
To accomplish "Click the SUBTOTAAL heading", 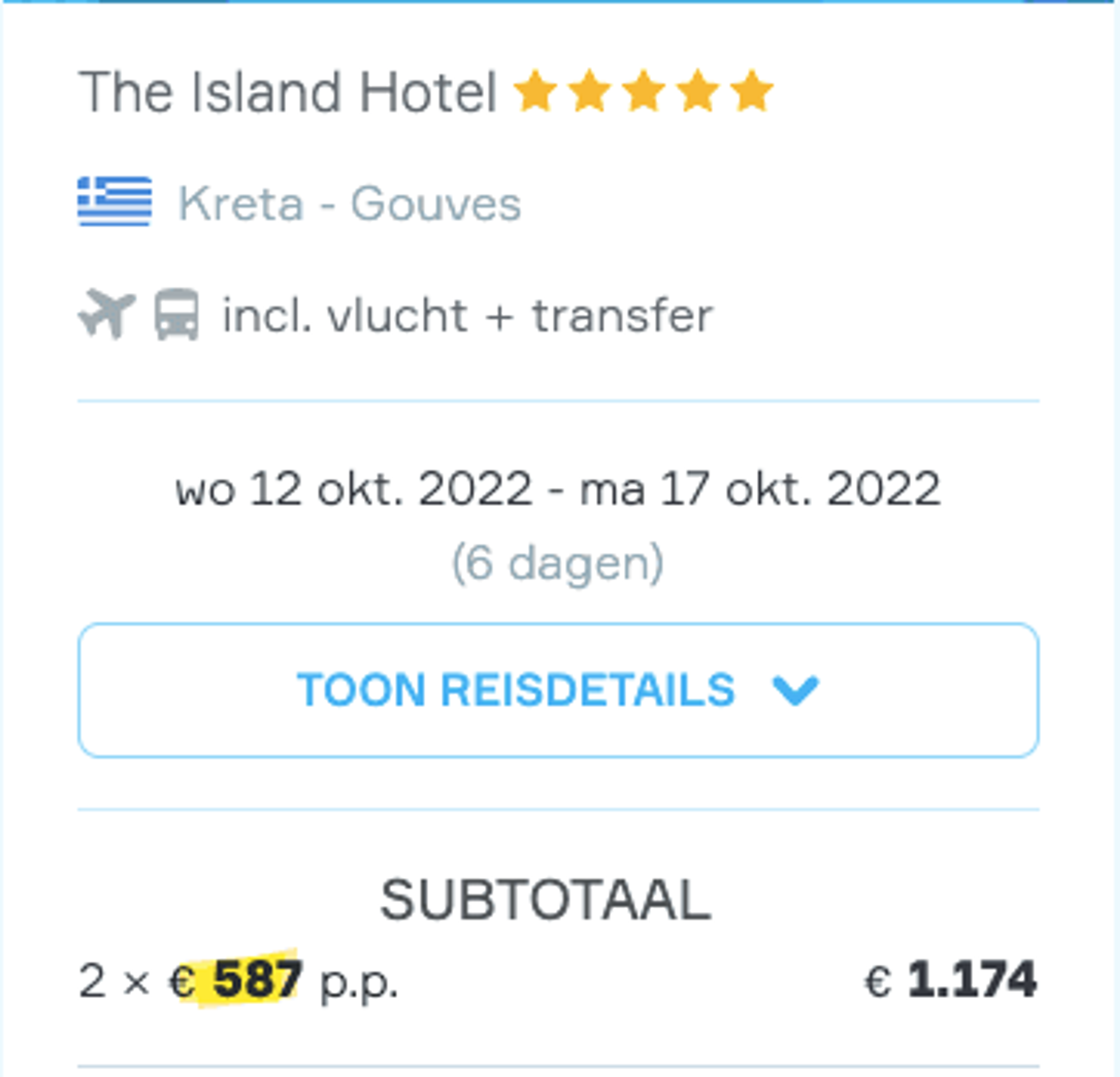I will coord(546,900).
